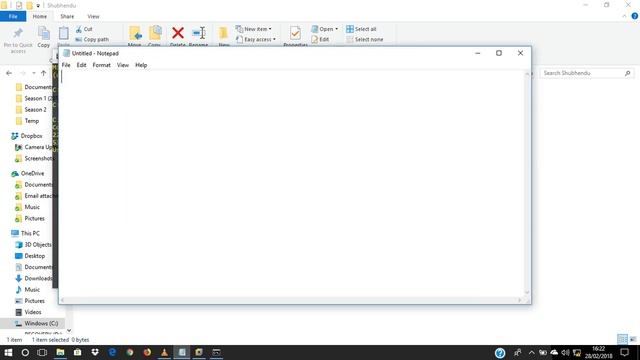This screenshot has height=360, width=640.
Task: Click Select none in the ribbon
Action: click(364, 40)
